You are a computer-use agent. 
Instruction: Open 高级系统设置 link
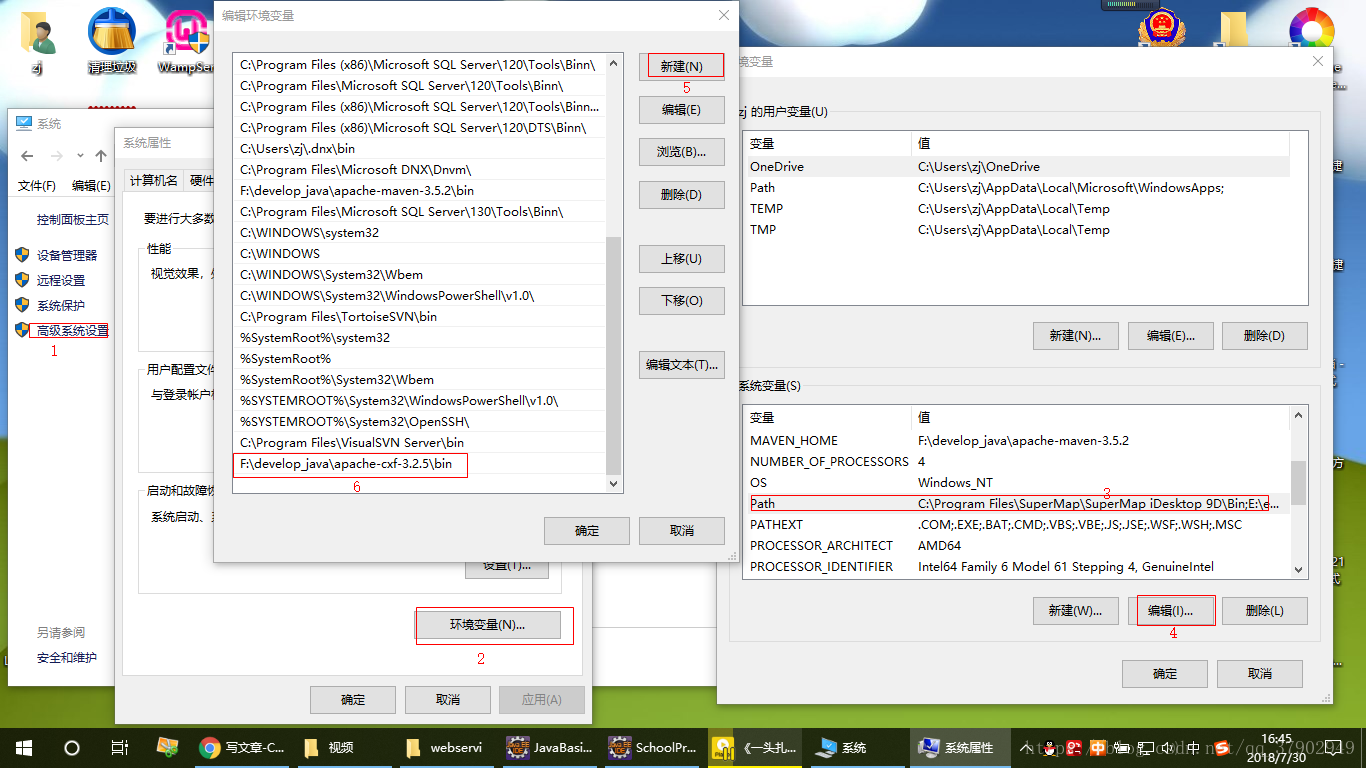coord(73,331)
